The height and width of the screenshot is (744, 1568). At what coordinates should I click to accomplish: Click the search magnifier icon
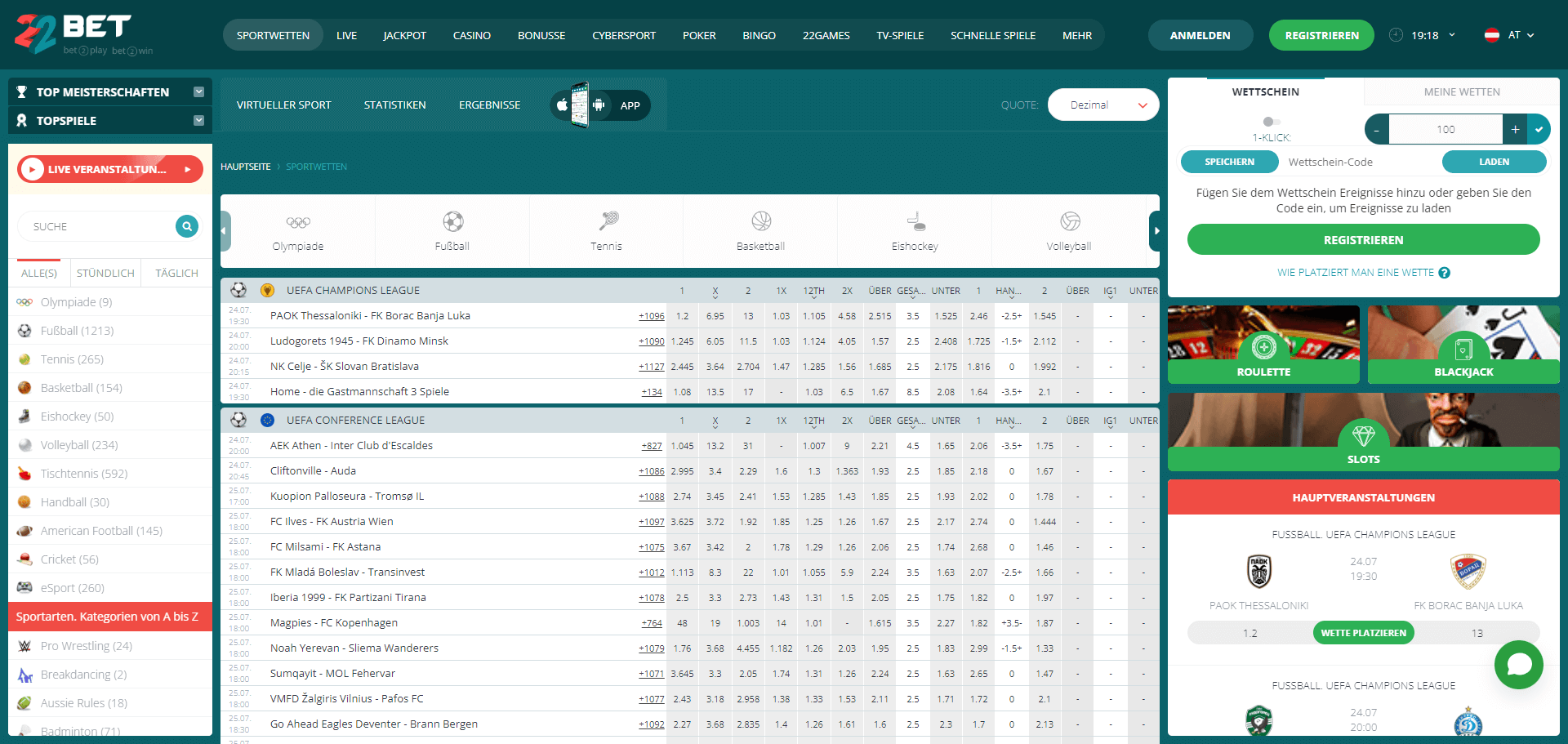point(187,226)
